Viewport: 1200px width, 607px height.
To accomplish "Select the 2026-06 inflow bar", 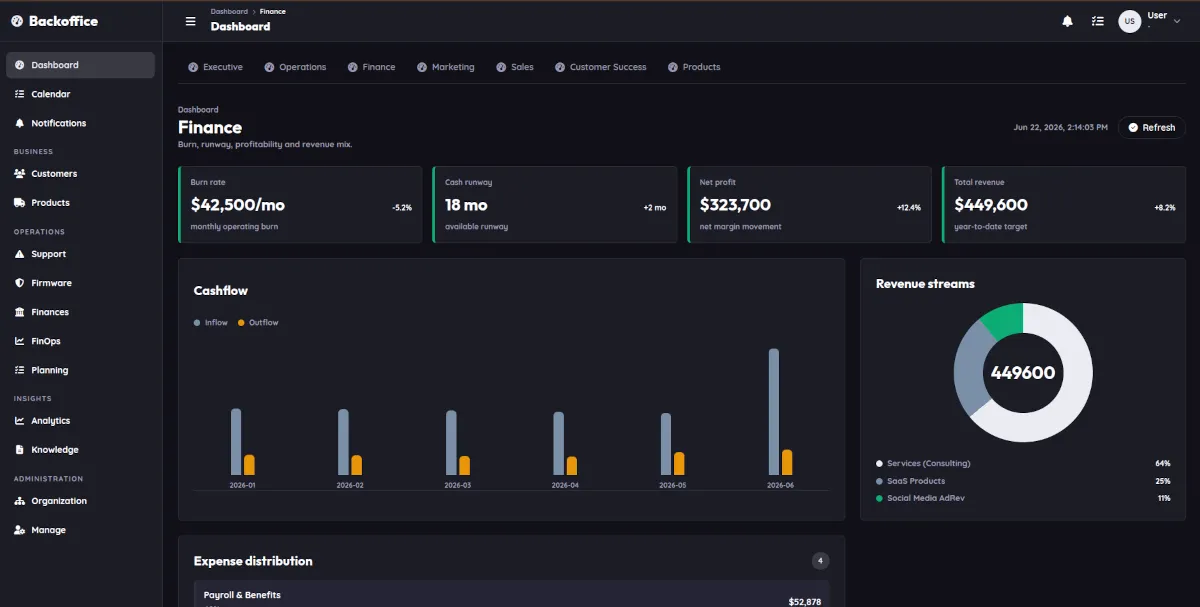I will coord(773,412).
